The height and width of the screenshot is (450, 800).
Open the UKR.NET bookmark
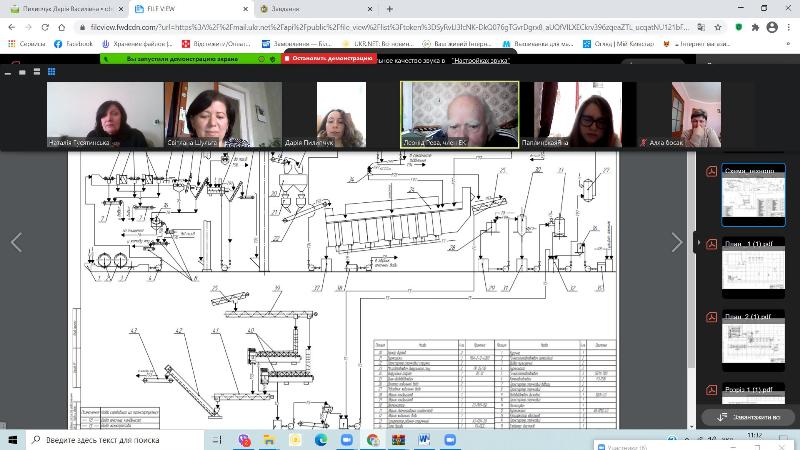(378, 44)
